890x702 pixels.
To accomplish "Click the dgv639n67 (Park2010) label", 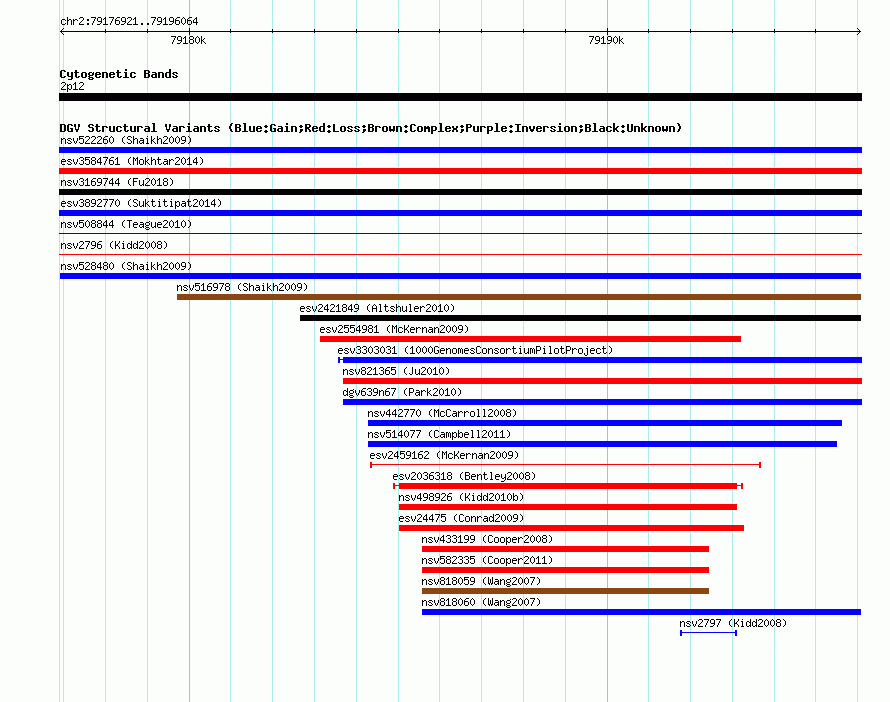I will pyautogui.click(x=402, y=392).
